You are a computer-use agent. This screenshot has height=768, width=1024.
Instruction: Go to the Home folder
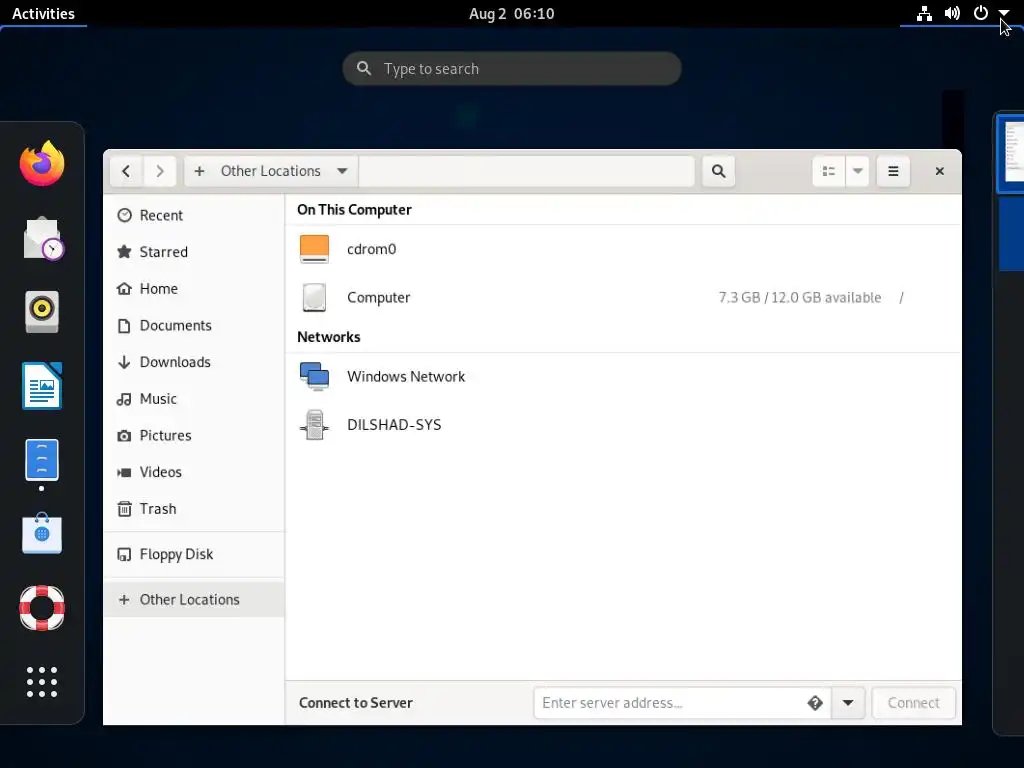[193, 289]
